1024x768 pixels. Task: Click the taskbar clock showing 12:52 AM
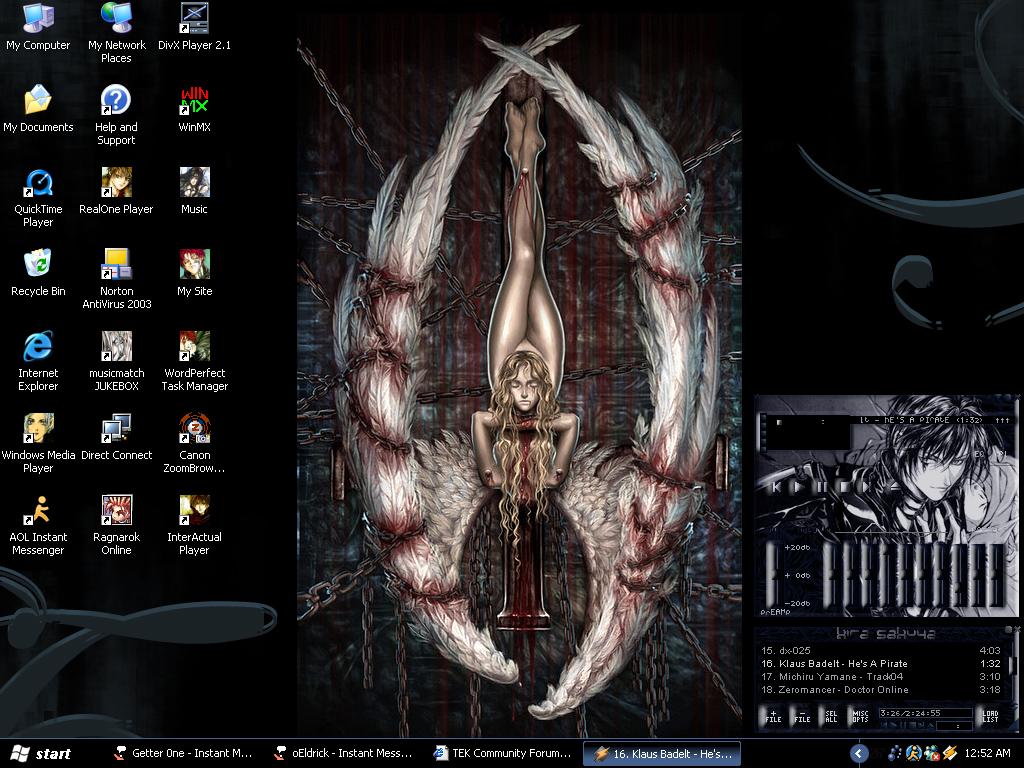(x=987, y=753)
